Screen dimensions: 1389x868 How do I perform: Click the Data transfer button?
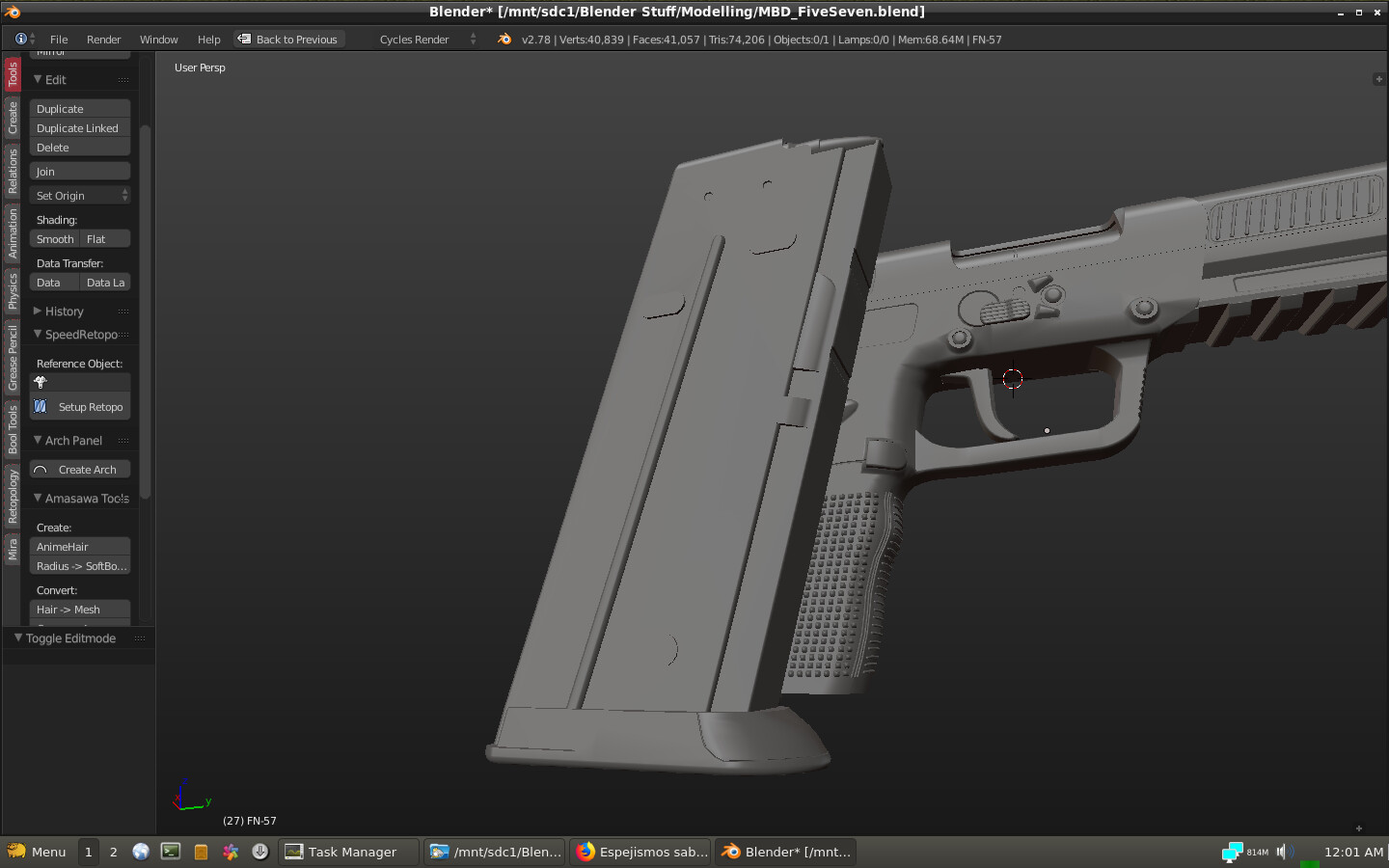point(55,283)
